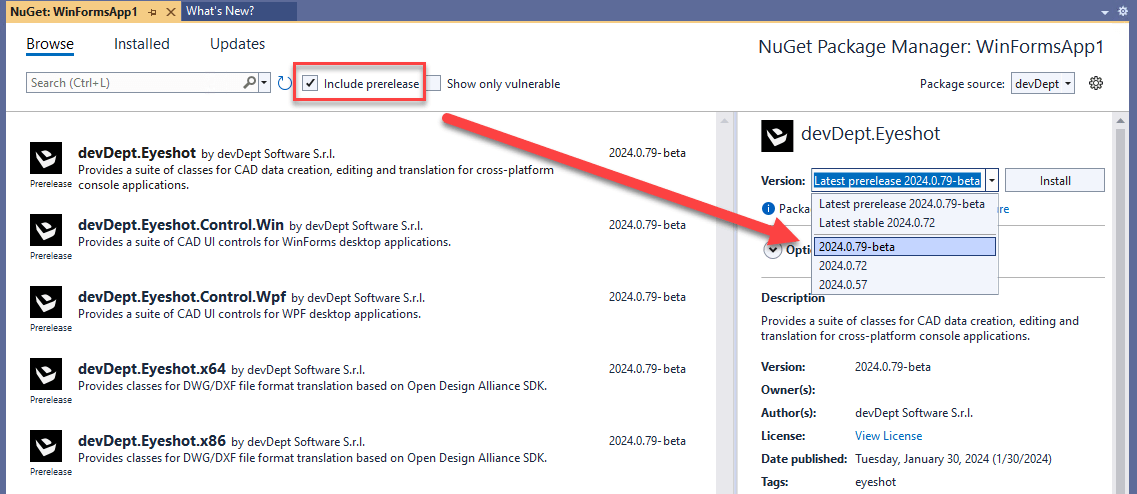Click the selected Version combo box text
Image resolution: width=1137 pixels, height=494 pixels.
pos(898,181)
